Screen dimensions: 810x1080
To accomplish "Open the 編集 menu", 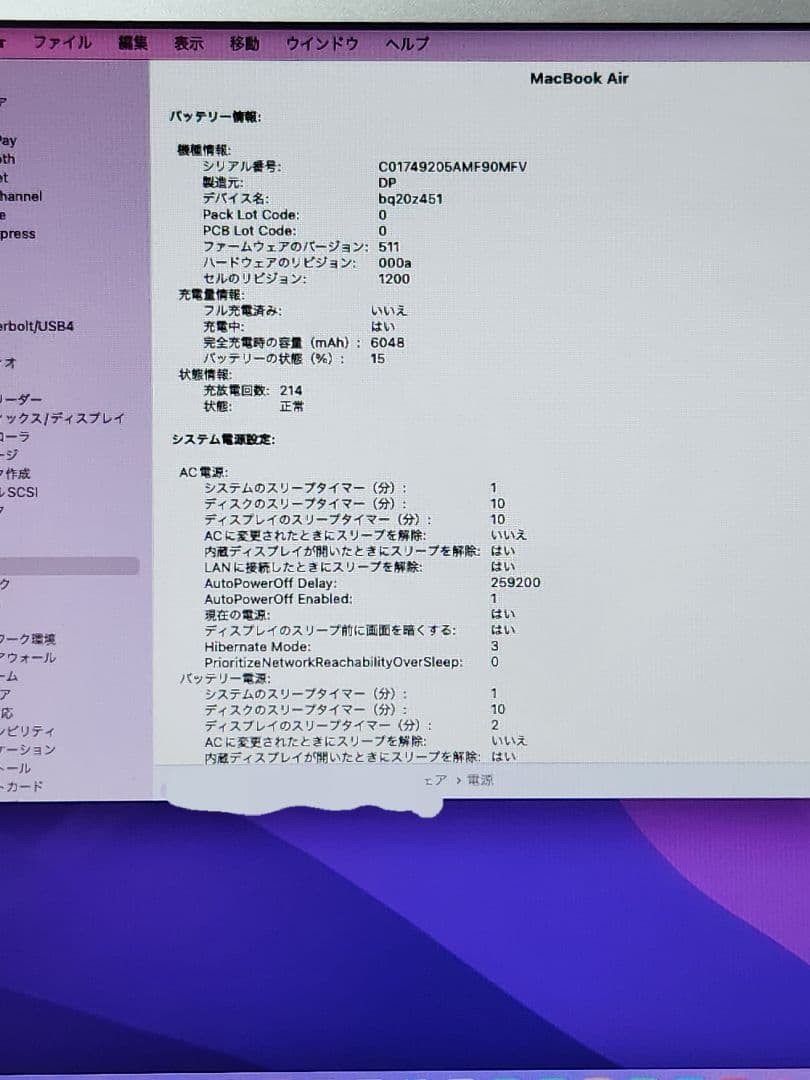I will click(131, 43).
